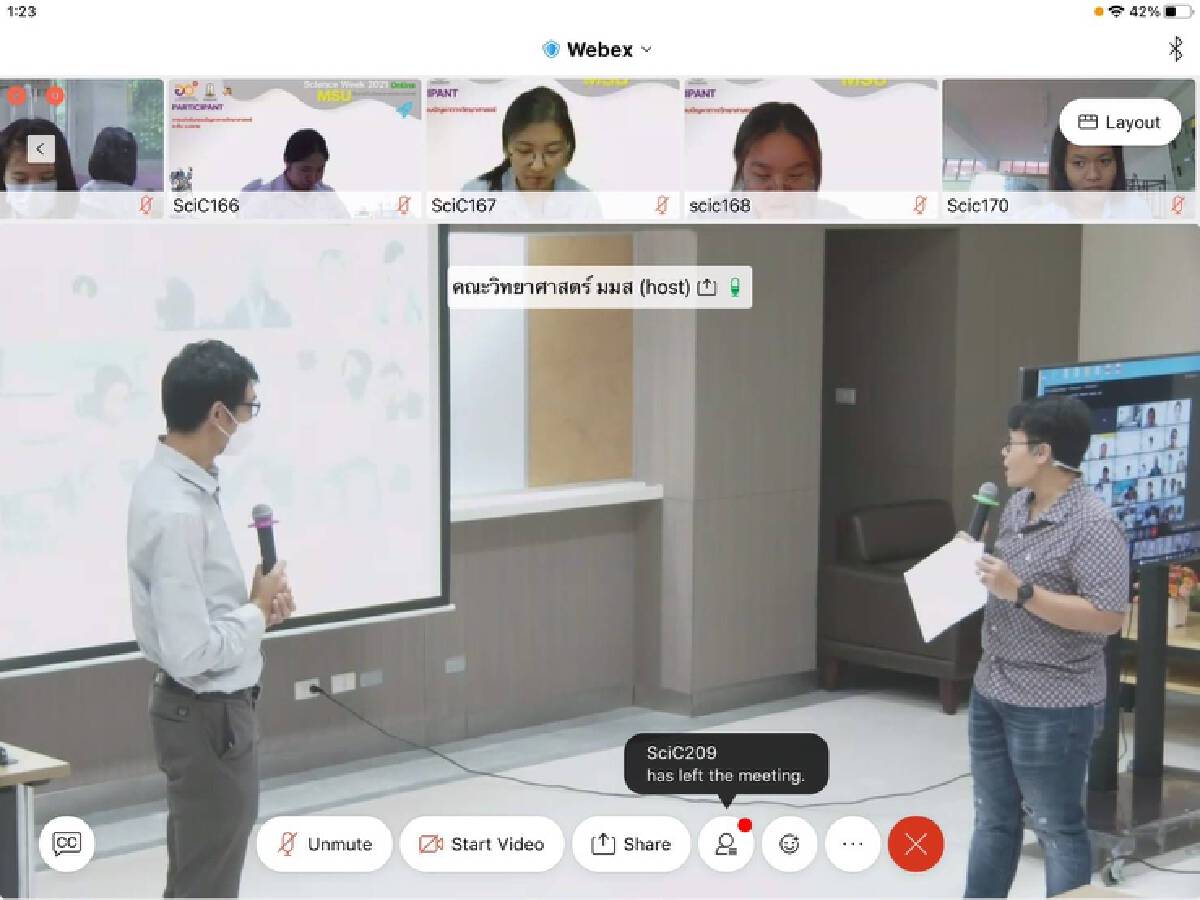The height and width of the screenshot is (900, 1200).
Task: Leave the meeting with the red X
Action: click(916, 844)
